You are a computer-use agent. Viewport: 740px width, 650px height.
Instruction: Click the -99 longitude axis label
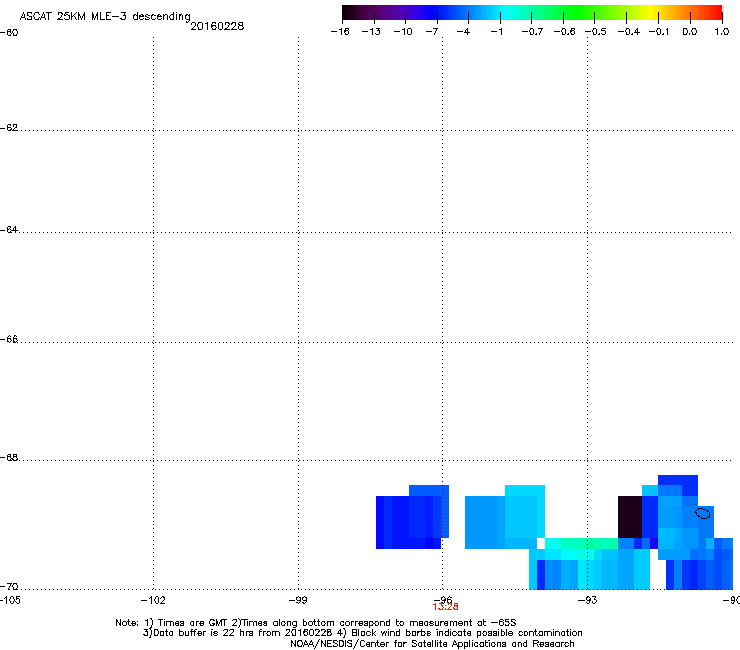click(298, 600)
